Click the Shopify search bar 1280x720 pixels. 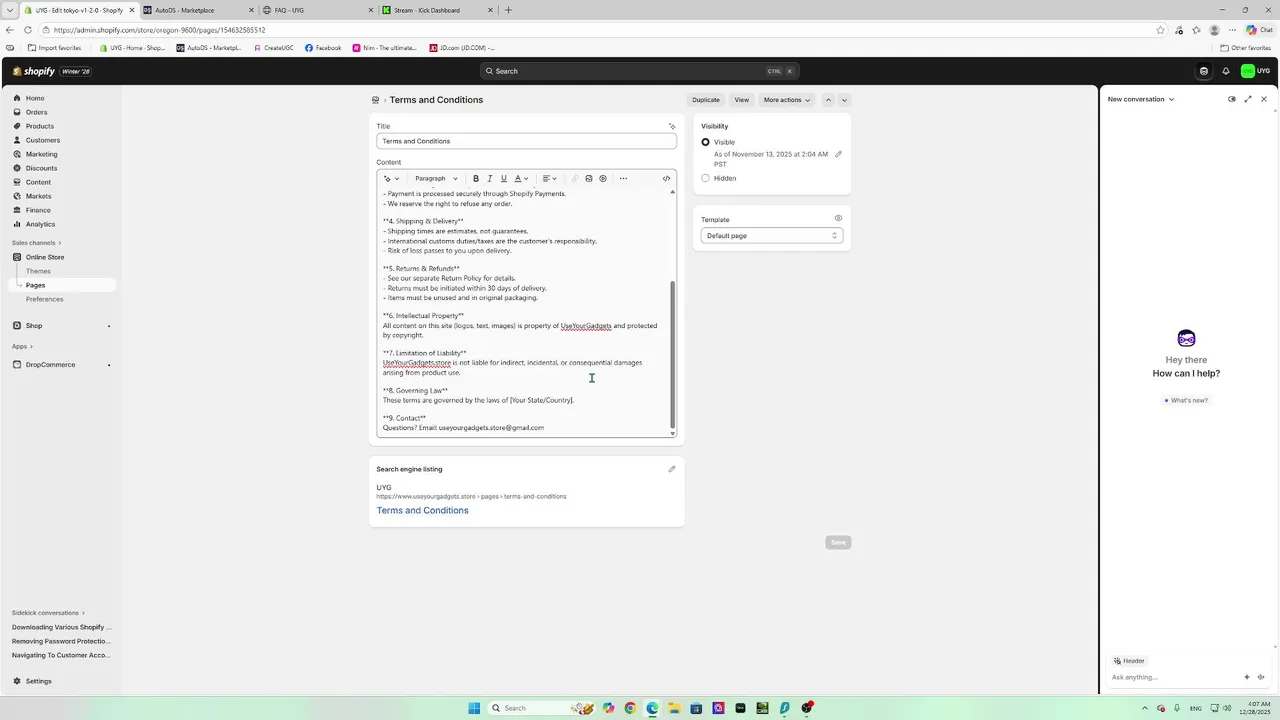pos(639,71)
